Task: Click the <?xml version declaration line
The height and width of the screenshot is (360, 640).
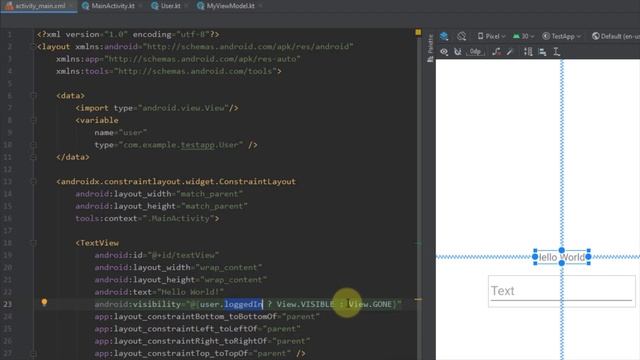Action: (128, 34)
